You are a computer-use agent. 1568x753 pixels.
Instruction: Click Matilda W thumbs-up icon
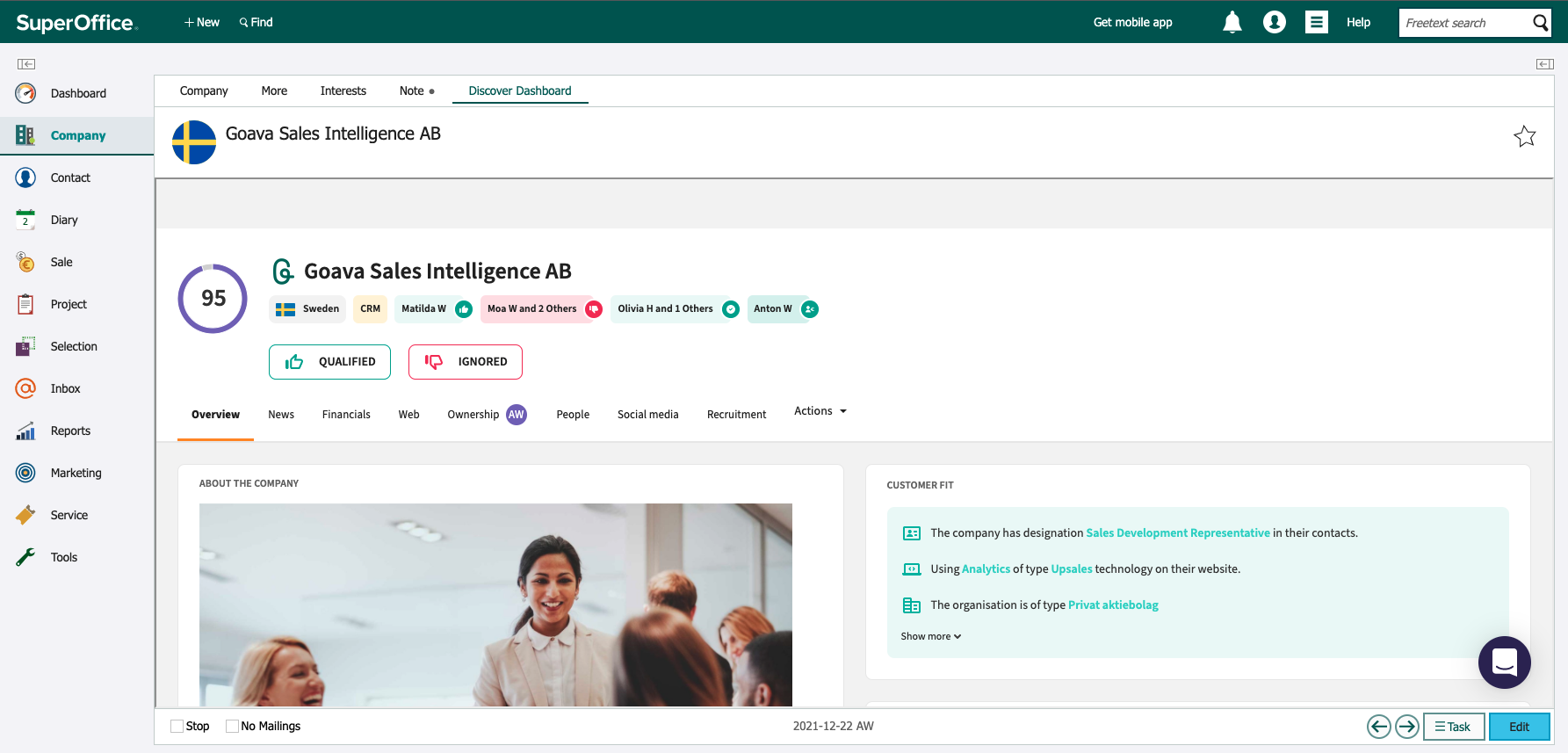464,309
